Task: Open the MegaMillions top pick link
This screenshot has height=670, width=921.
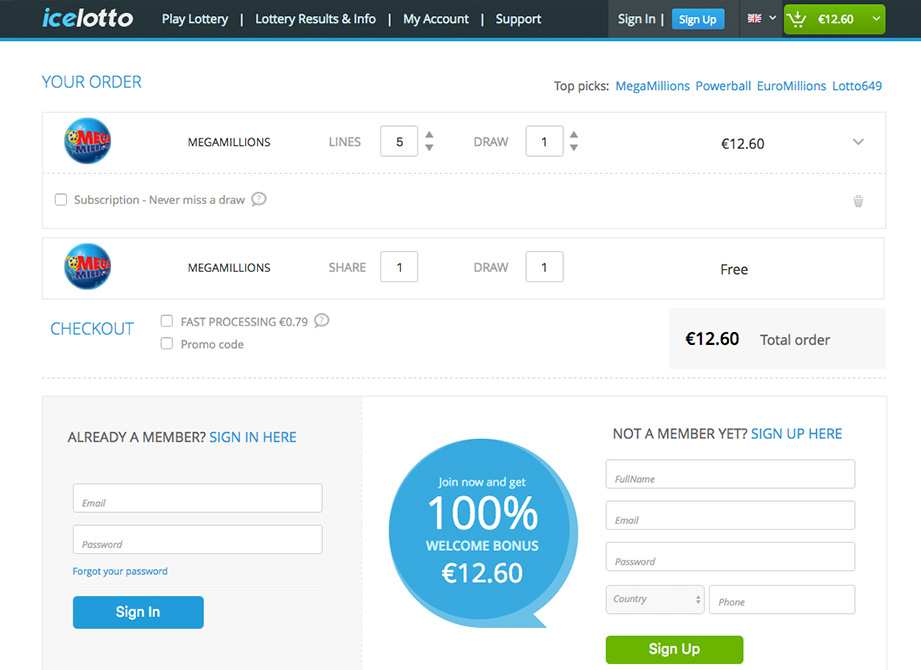Action: tap(653, 86)
